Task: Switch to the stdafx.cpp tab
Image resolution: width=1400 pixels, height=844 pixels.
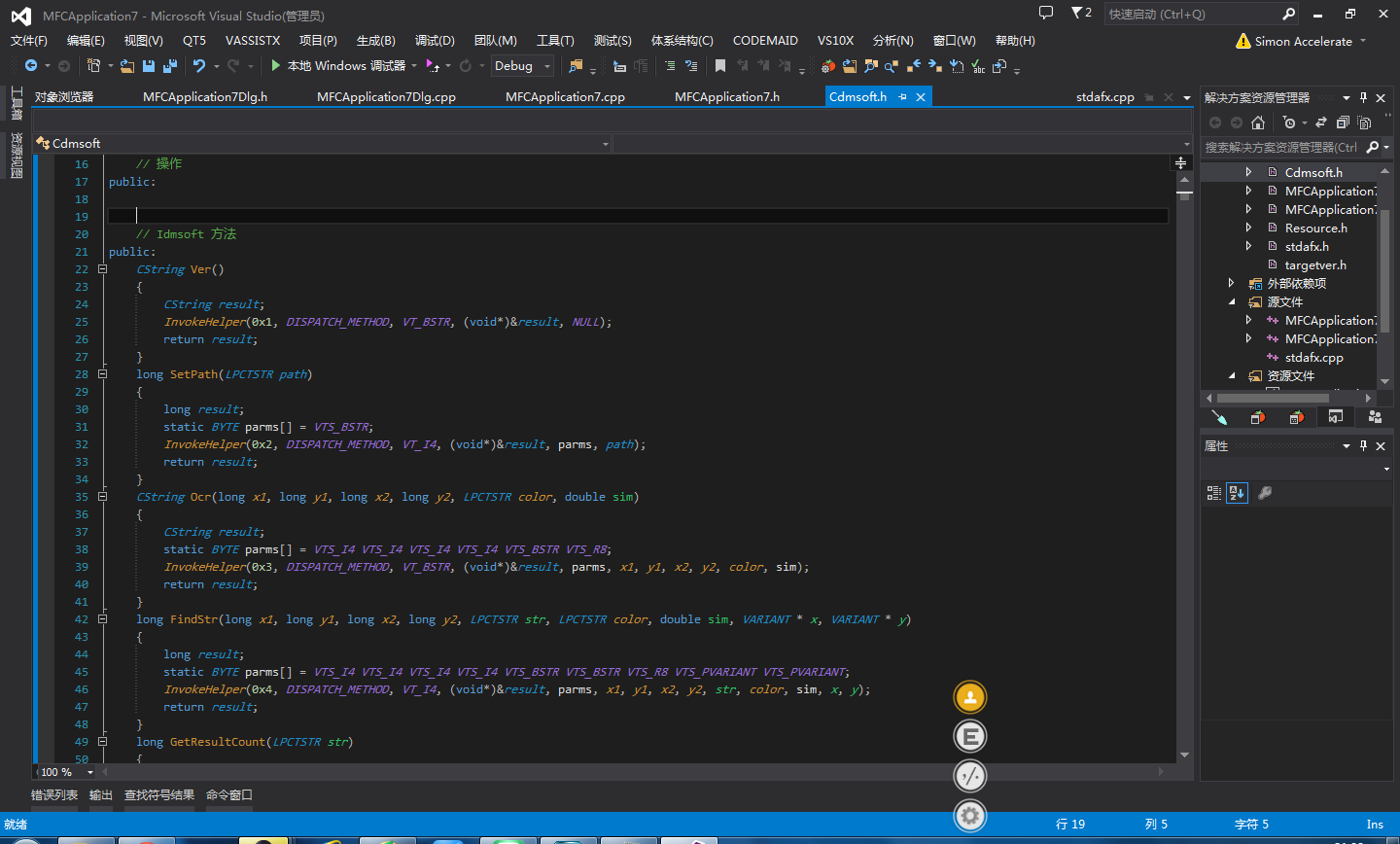Action: [x=1105, y=96]
